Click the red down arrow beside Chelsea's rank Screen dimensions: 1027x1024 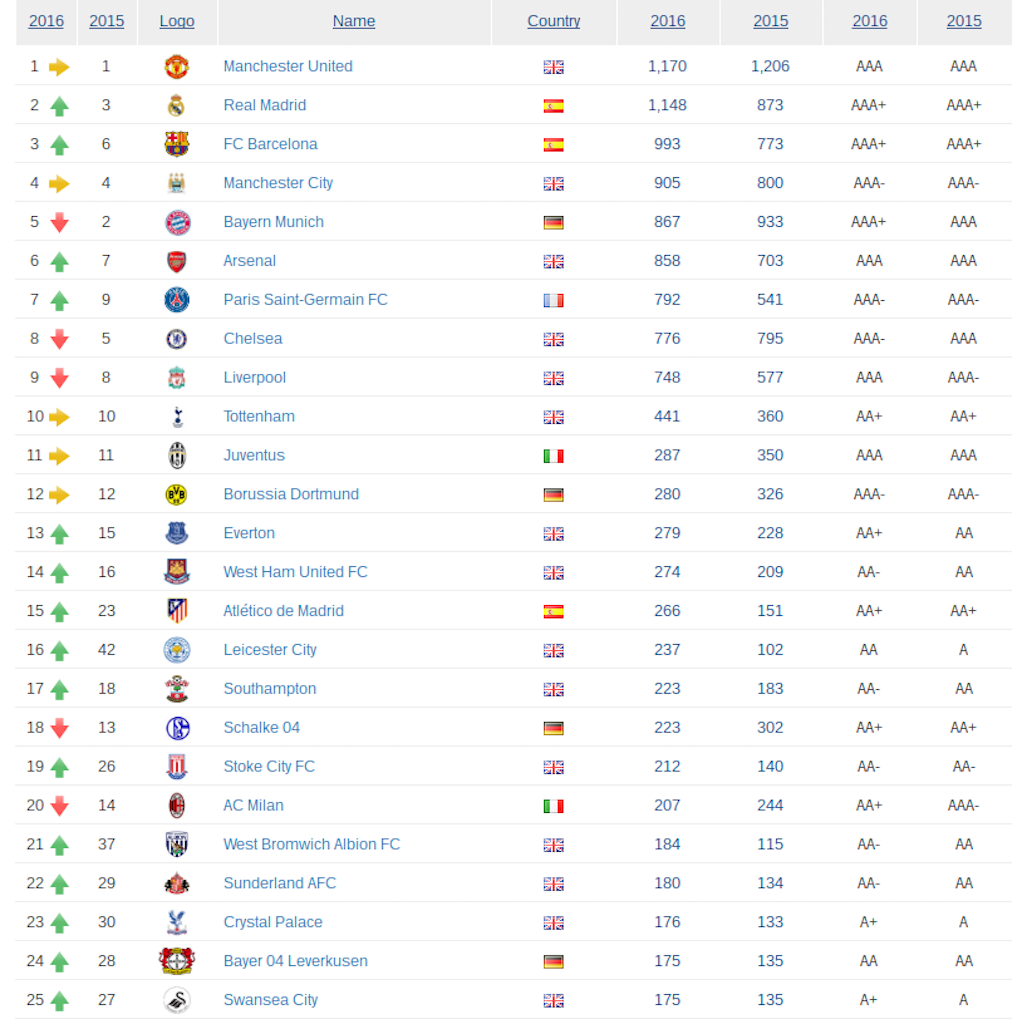59,339
